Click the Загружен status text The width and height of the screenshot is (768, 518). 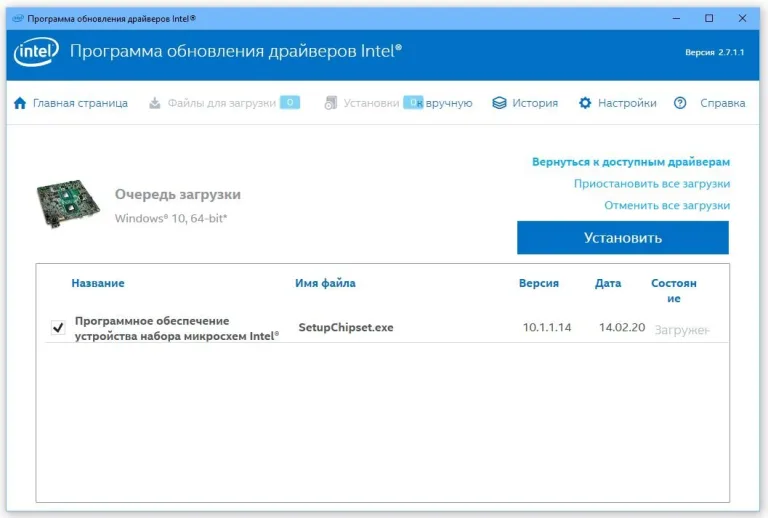tap(682, 330)
